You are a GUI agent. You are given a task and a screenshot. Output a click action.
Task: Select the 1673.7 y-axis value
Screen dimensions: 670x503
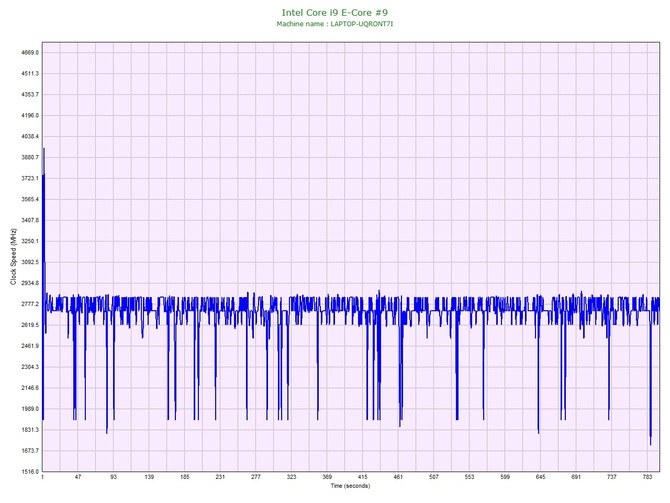30,450
